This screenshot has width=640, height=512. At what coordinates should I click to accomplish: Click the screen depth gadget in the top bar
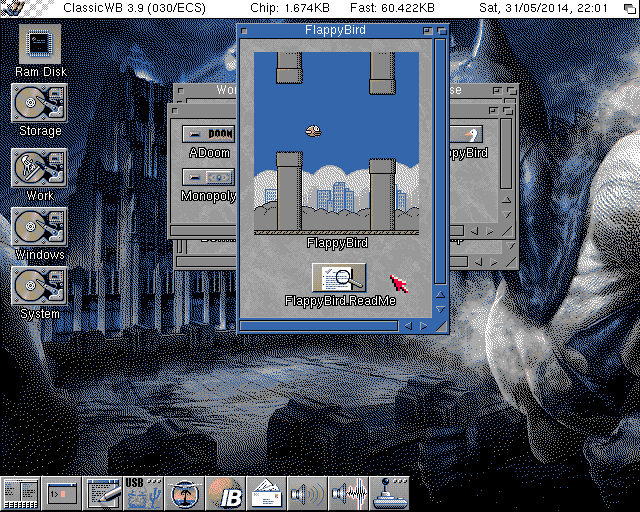pos(630,8)
